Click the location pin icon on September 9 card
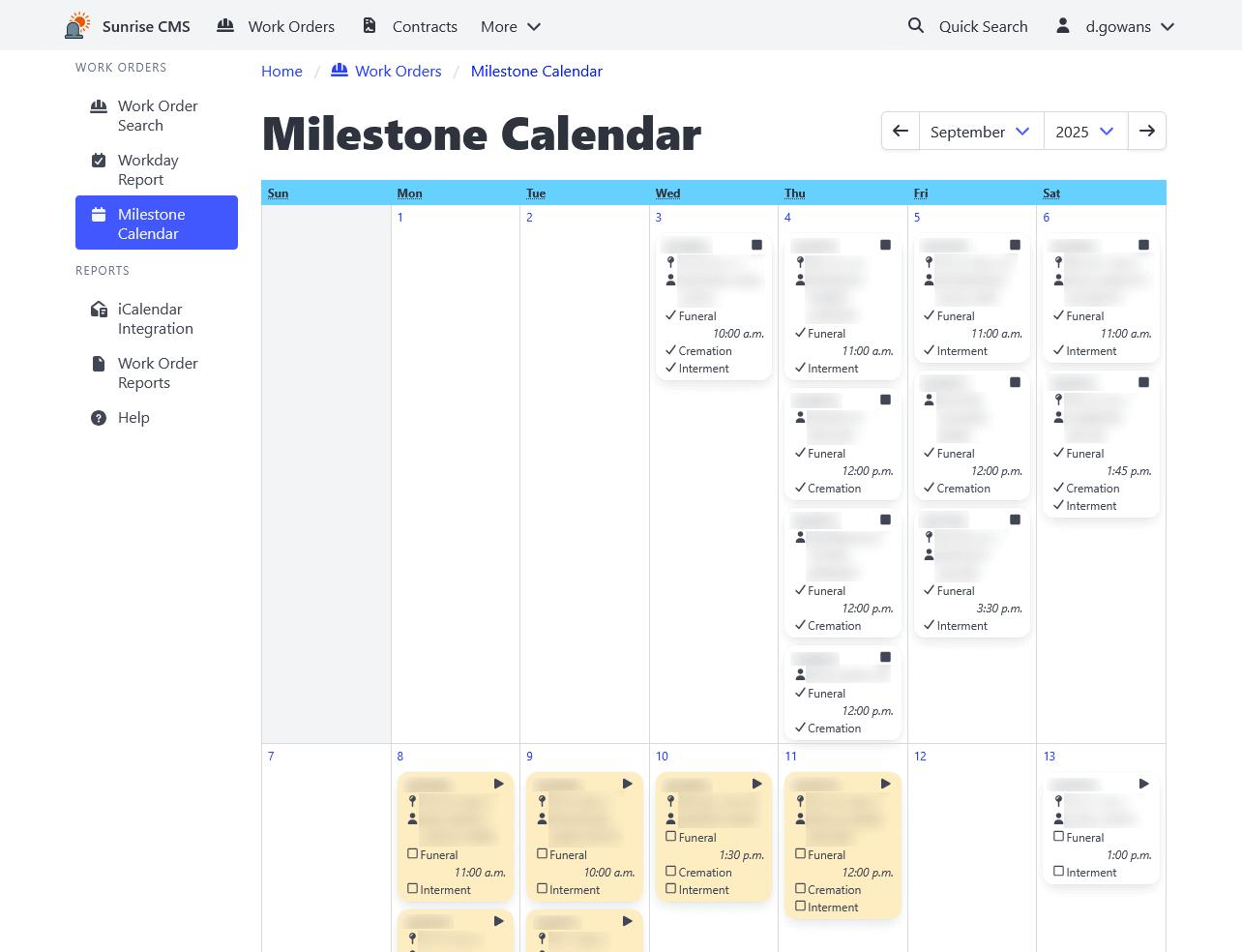Image resolution: width=1242 pixels, height=952 pixels. pyautogui.click(x=543, y=801)
